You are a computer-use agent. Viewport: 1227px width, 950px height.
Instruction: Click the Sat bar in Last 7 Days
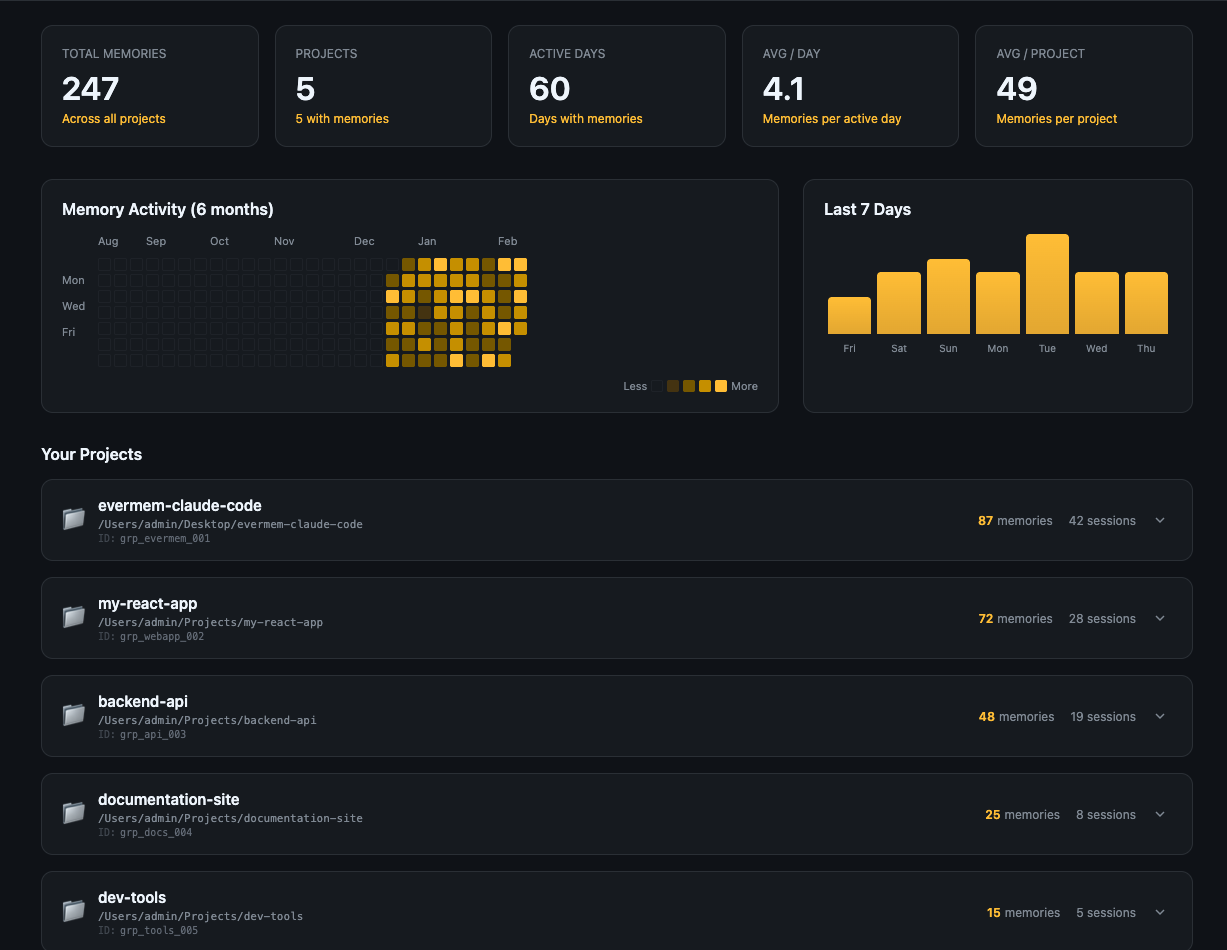(899, 303)
